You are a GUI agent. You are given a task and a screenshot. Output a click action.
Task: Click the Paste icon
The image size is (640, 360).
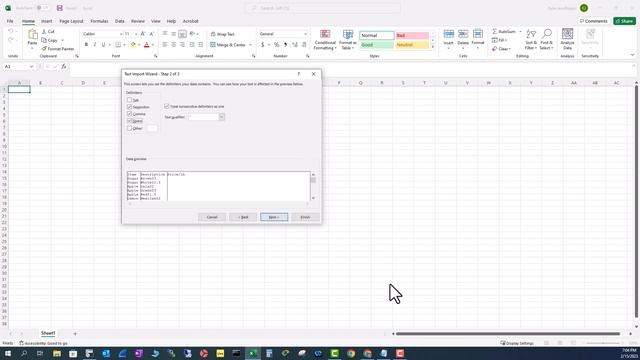coord(32,35)
